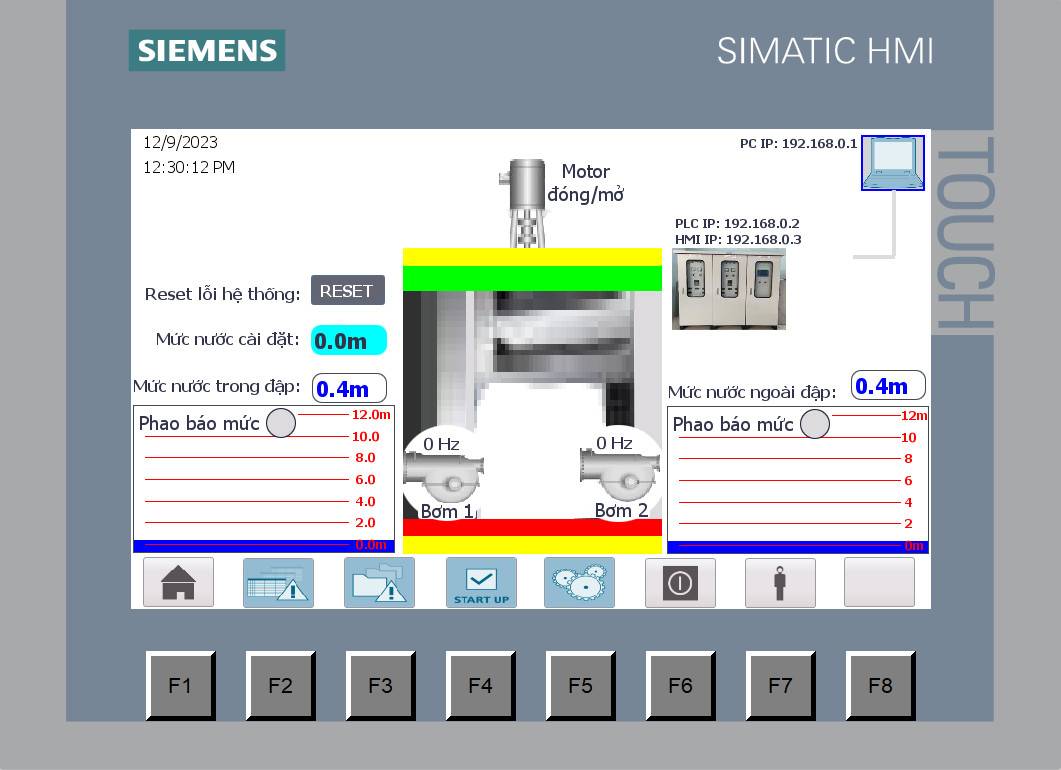Click the Mức nước cài đặt field
Image resolution: width=1061 pixels, height=770 pixels.
[348, 341]
